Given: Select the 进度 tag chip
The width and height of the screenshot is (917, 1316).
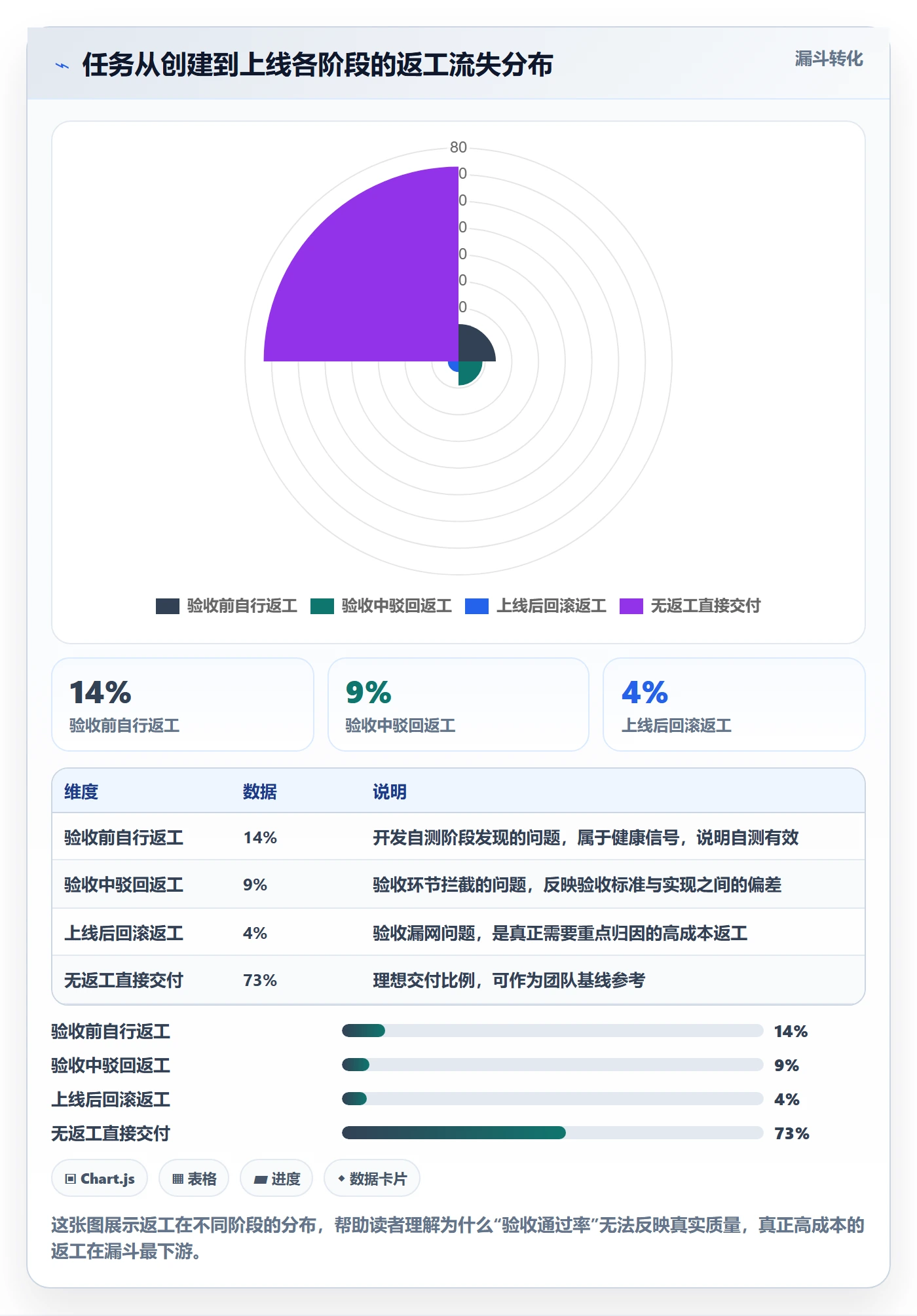Looking at the screenshot, I should (x=276, y=1179).
